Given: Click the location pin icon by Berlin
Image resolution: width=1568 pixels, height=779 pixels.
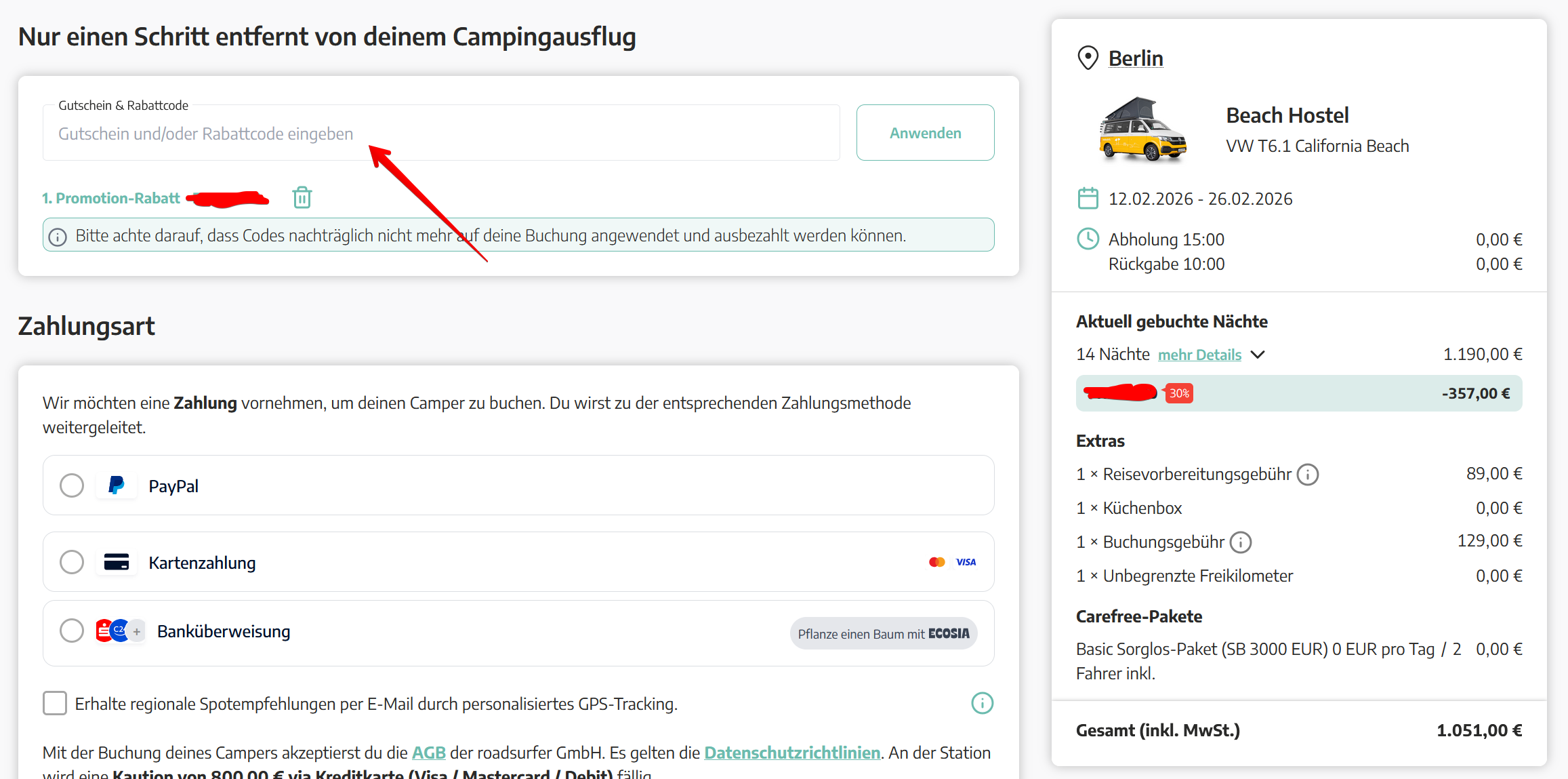Looking at the screenshot, I should pos(1088,58).
